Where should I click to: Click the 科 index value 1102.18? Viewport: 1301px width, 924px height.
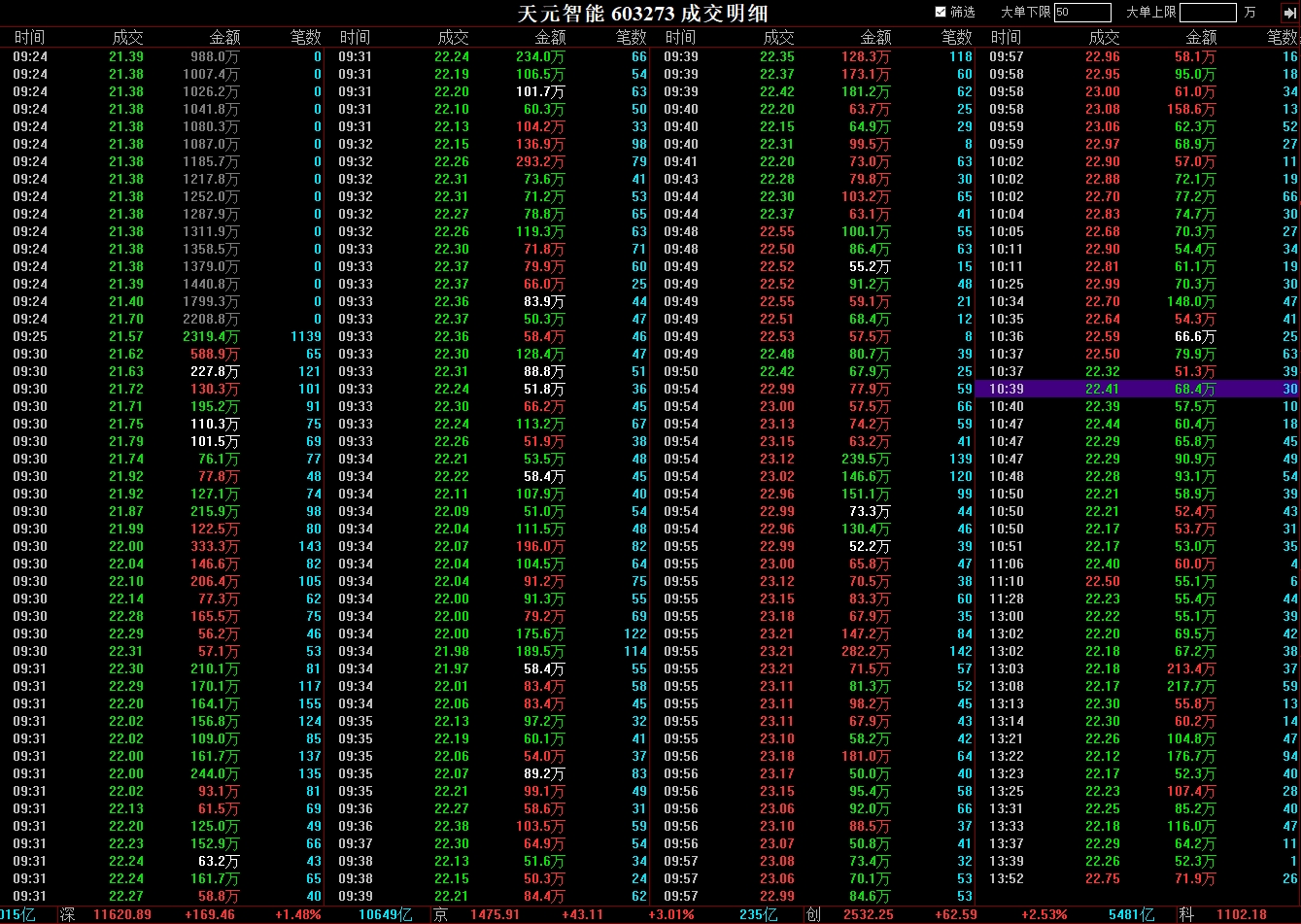click(x=1242, y=915)
